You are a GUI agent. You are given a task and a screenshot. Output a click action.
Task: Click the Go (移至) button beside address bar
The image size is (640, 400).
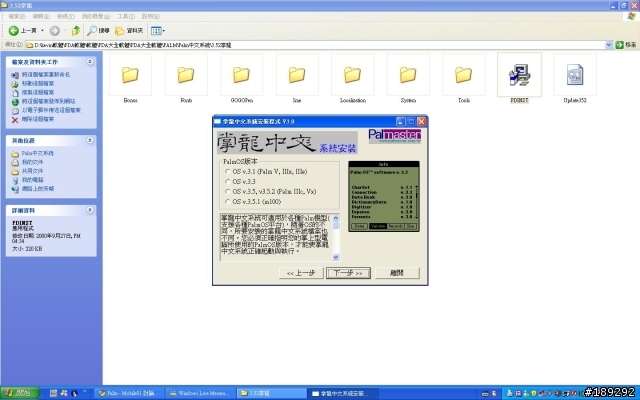[x=626, y=45]
